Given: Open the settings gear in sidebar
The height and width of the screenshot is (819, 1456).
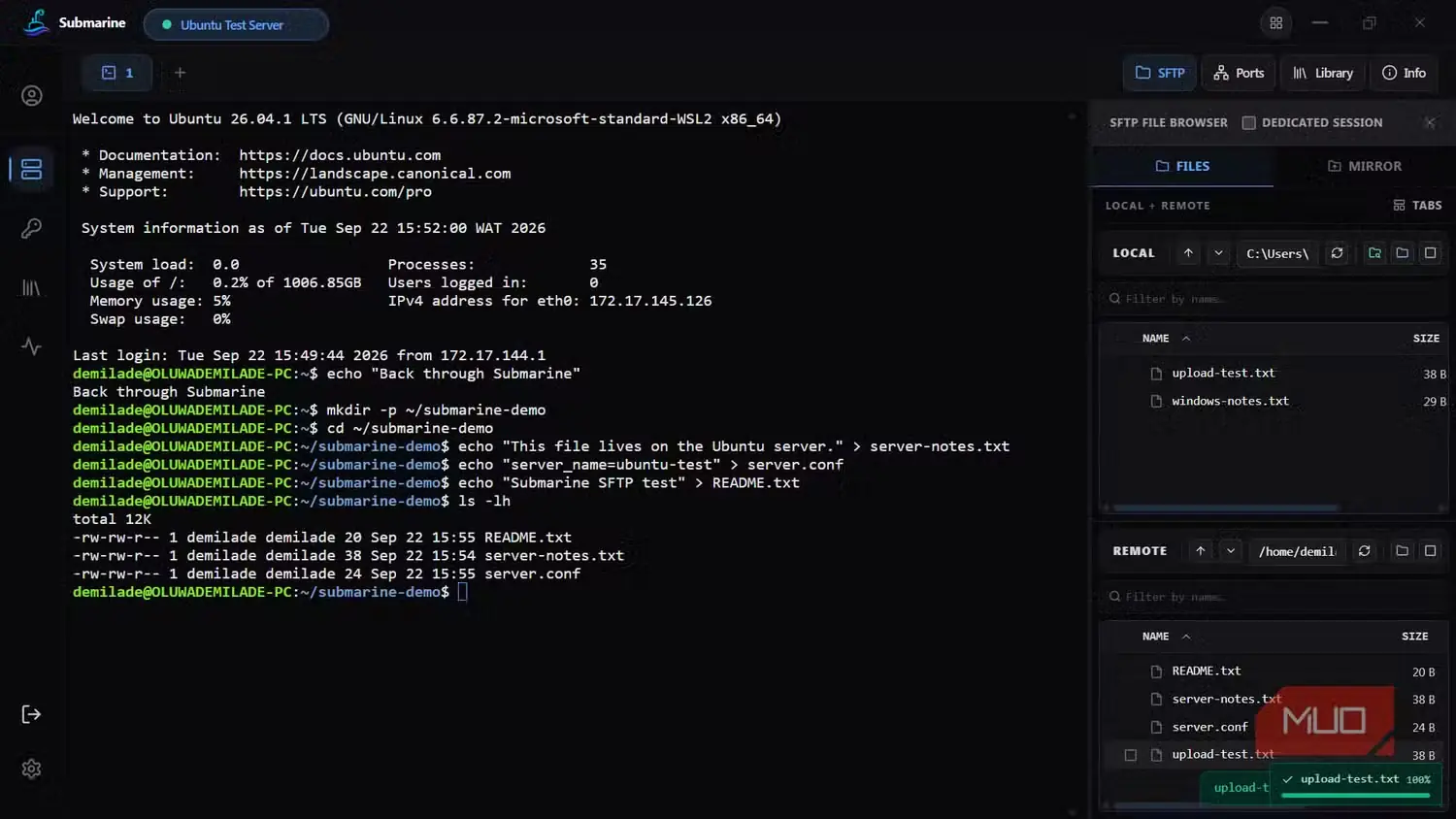Looking at the screenshot, I should (32, 769).
